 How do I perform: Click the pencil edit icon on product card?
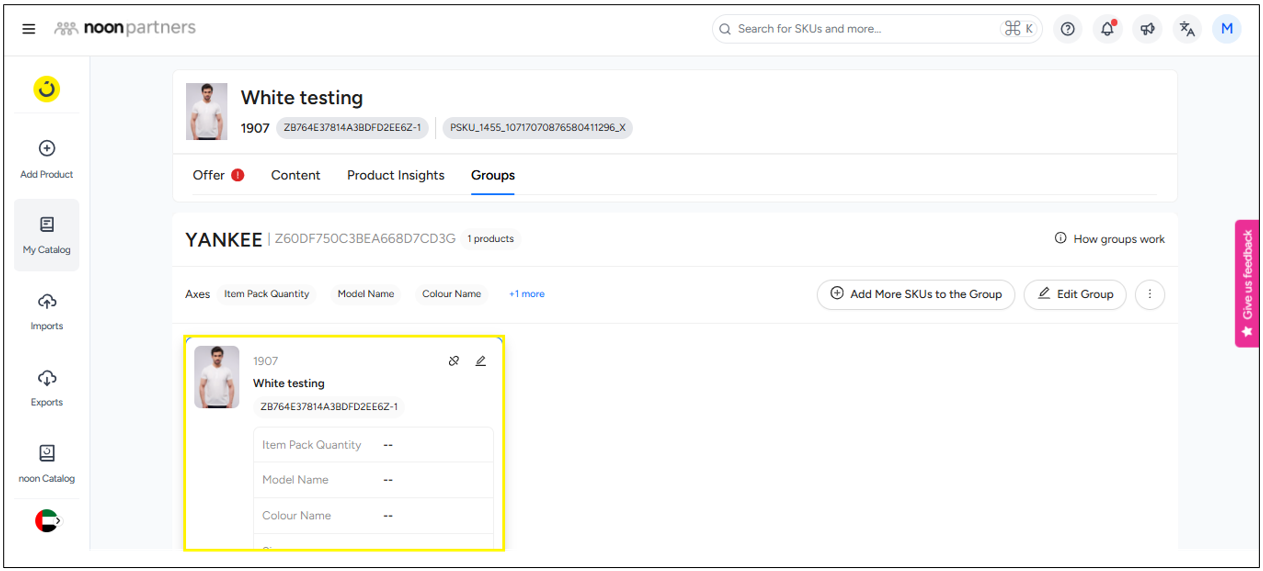pos(481,361)
